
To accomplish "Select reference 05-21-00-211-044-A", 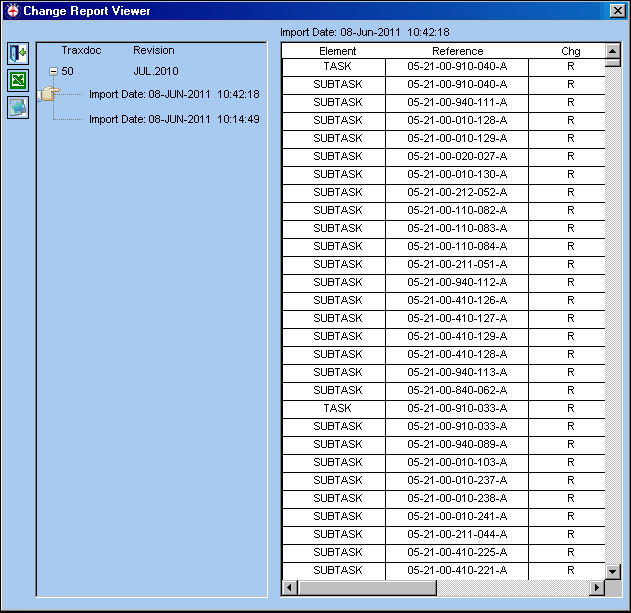I will 457,535.
